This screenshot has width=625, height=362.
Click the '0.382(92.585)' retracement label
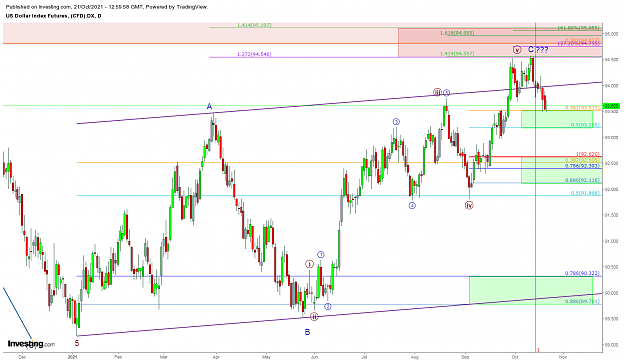(x=582, y=160)
